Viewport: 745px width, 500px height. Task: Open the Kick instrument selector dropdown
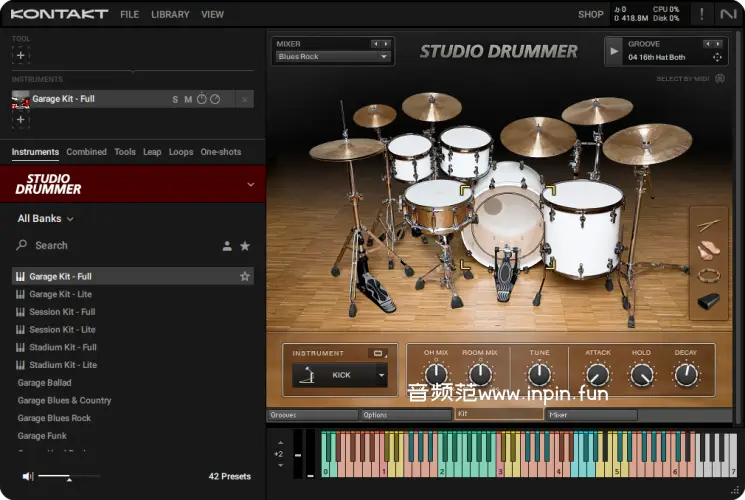381,375
